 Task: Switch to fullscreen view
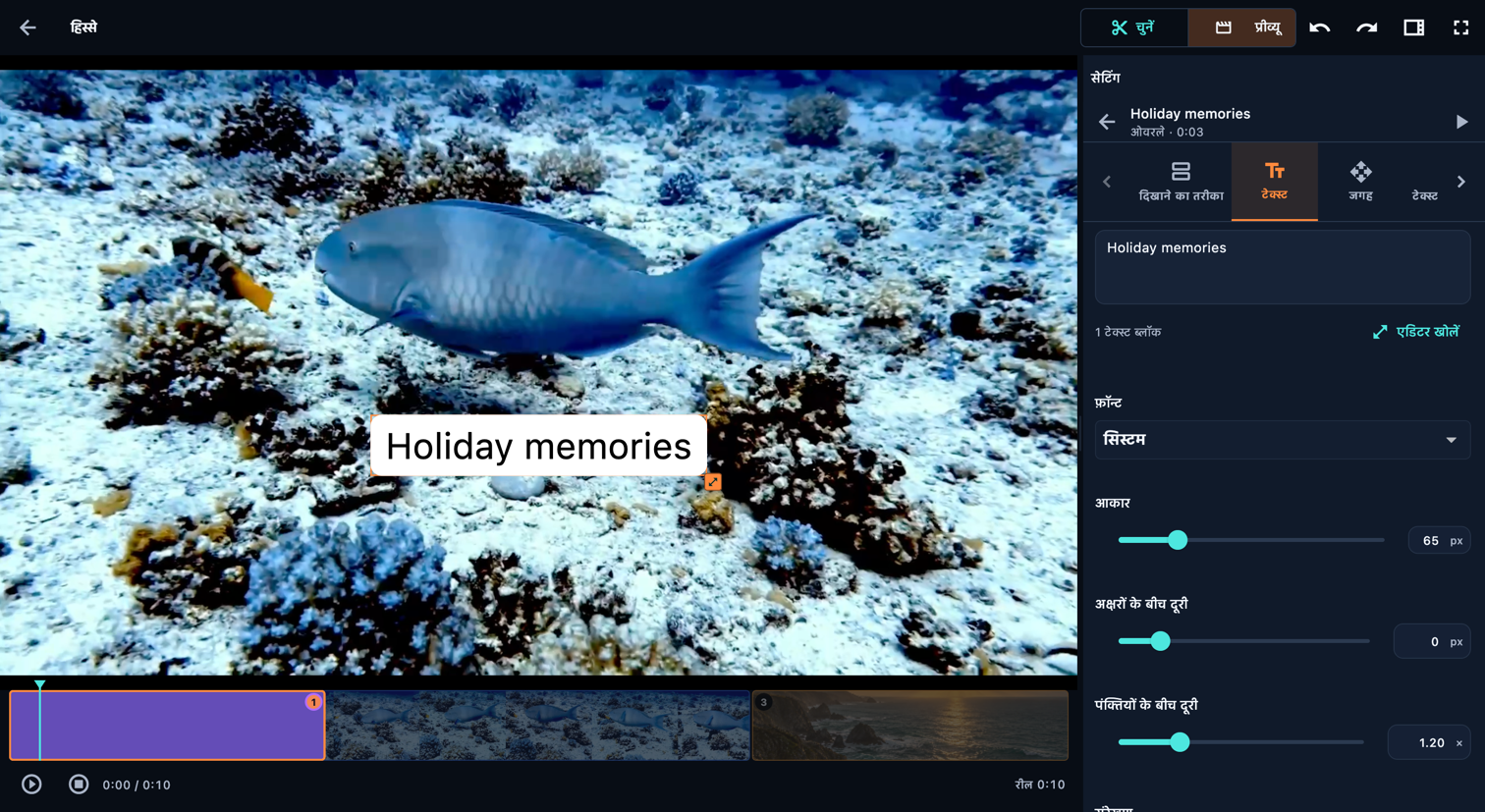click(x=1460, y=27)
